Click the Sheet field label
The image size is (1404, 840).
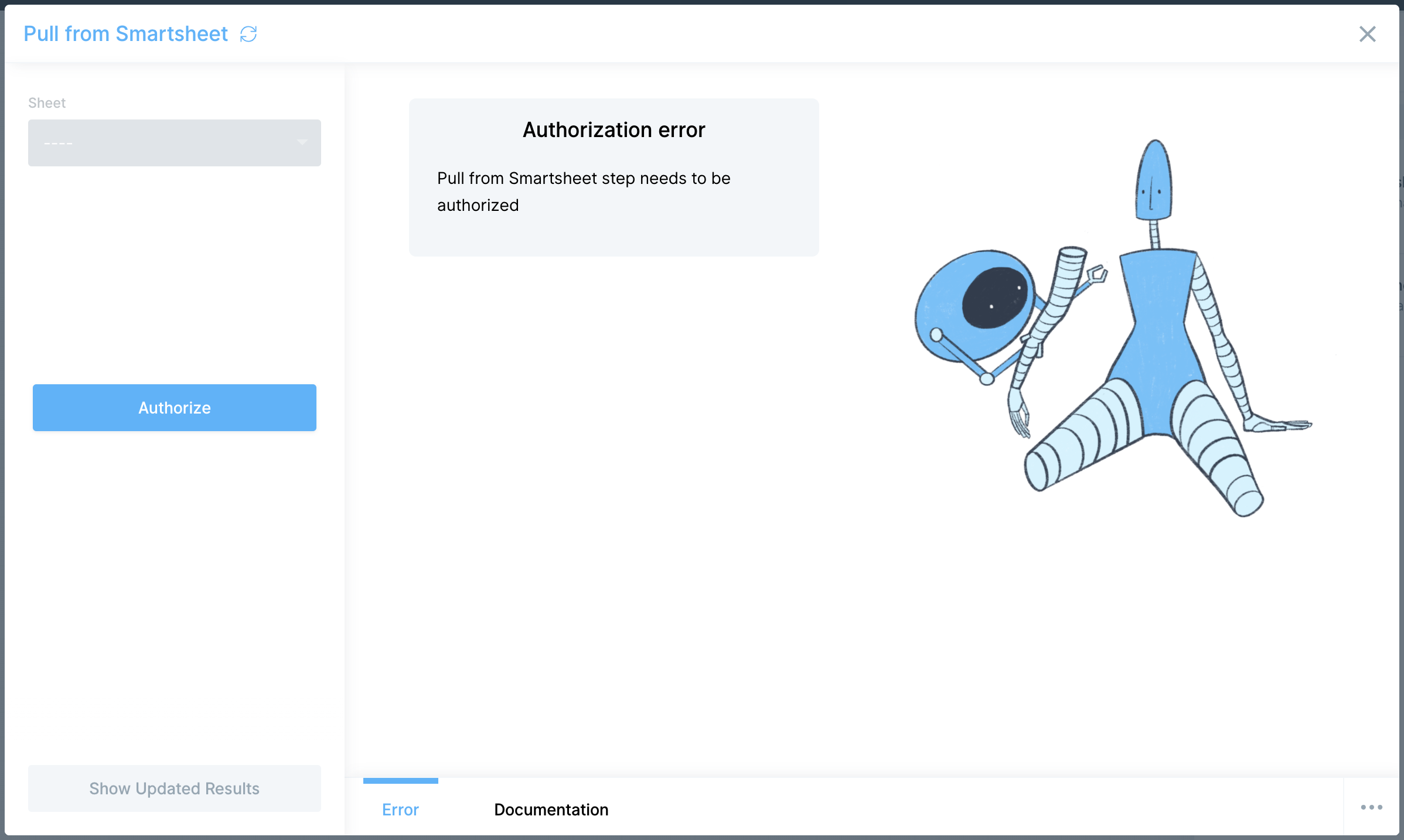pos(47,103)
